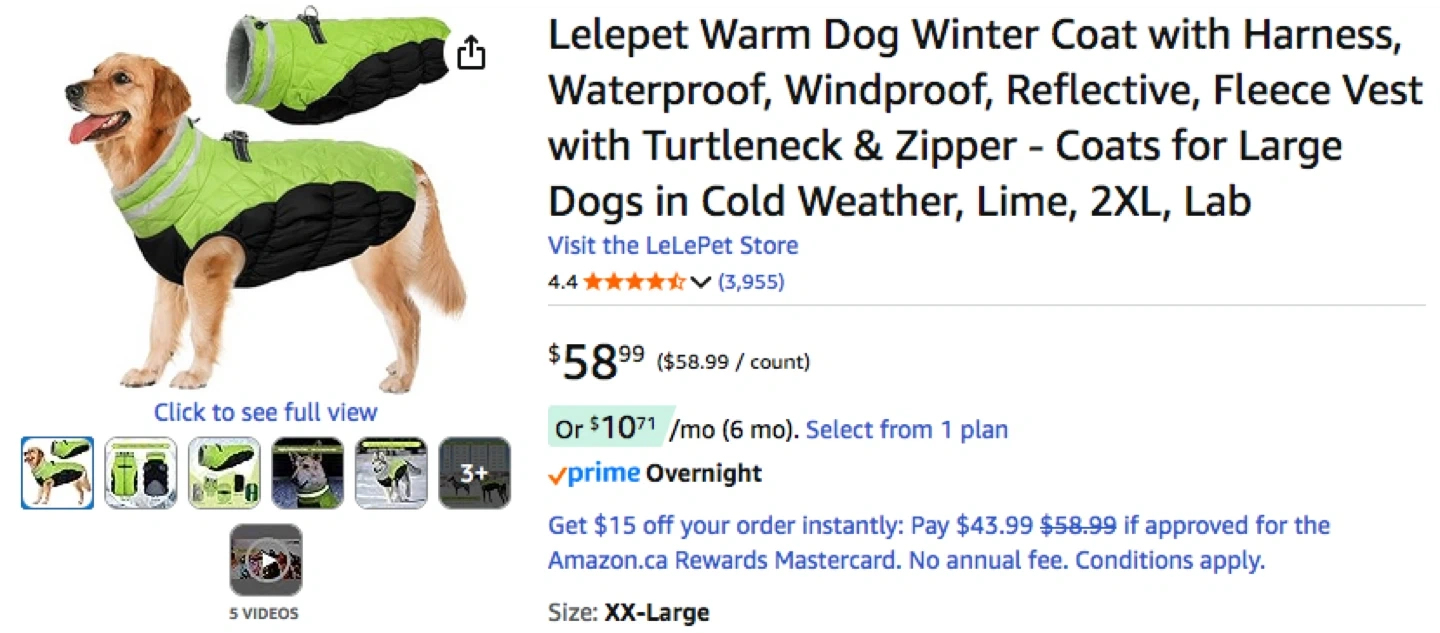
Task: Select the night reflective dog thumbnail
Action: coord(308,473)
